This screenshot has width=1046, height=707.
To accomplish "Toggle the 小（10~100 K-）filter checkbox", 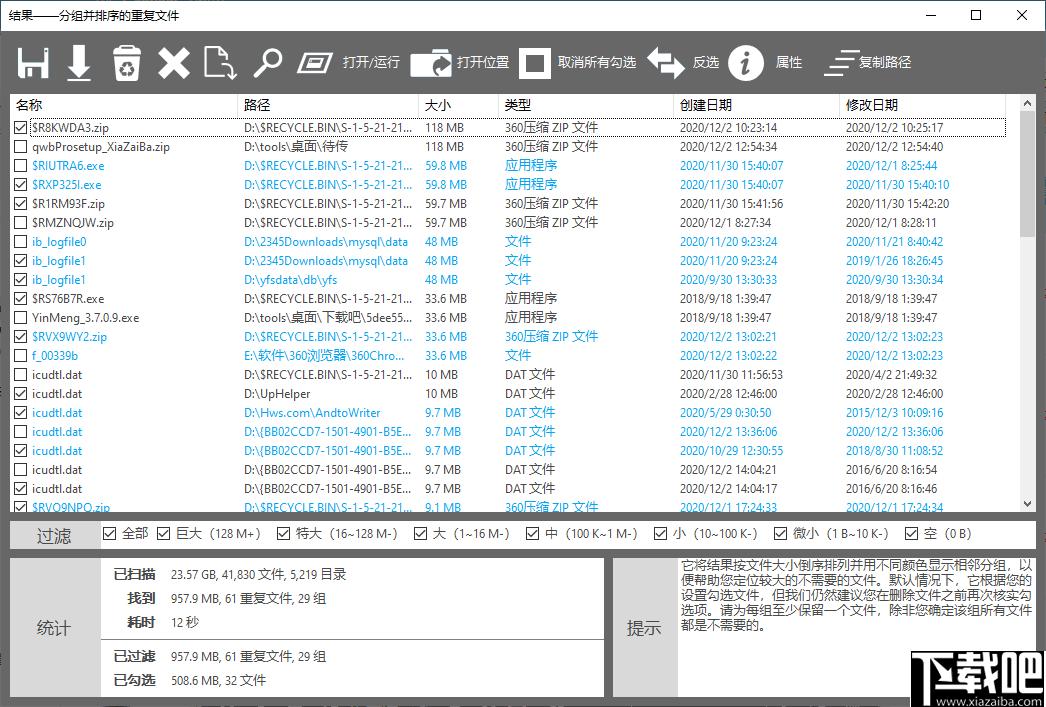I will [x=660, y=534].
